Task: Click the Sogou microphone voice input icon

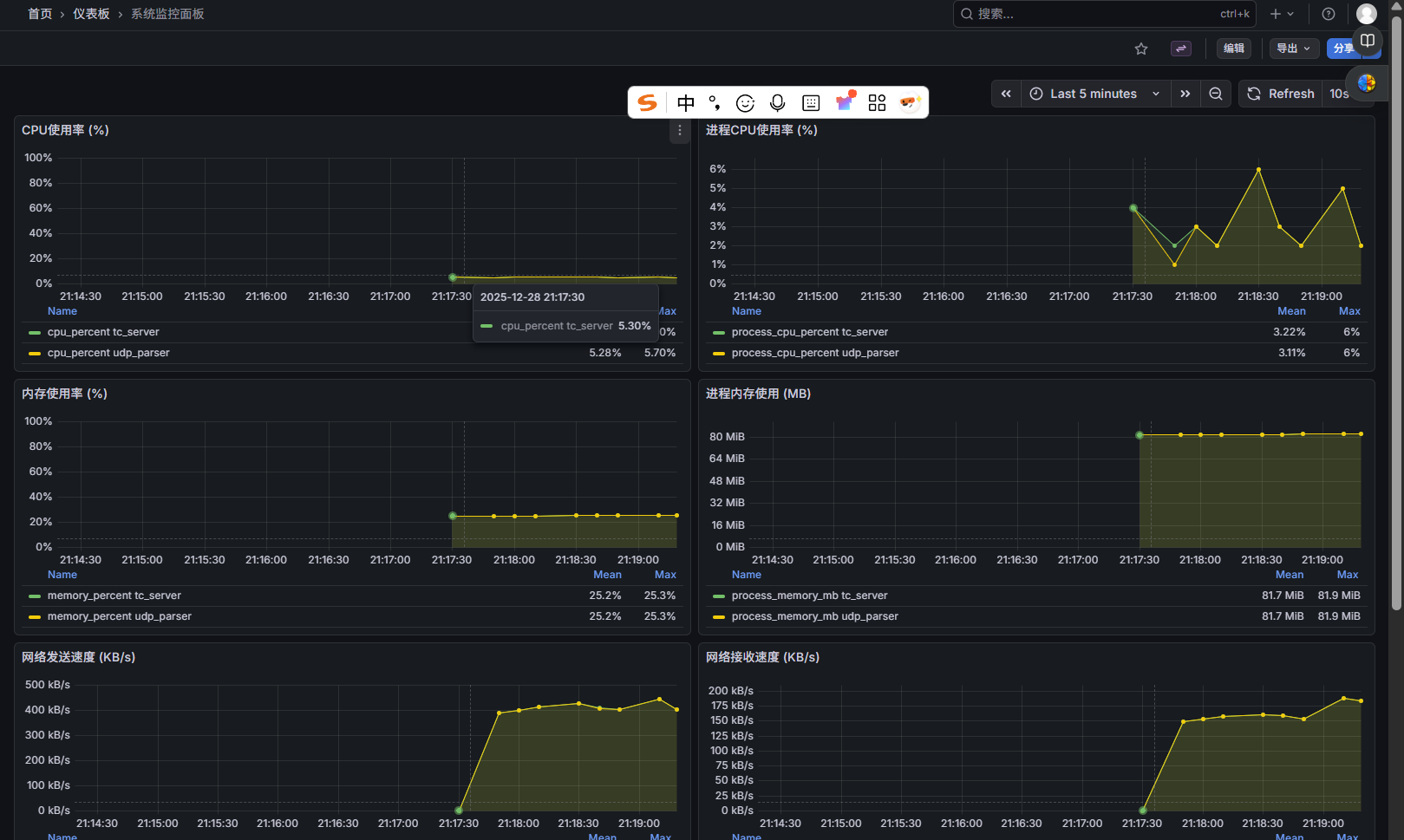Action: (x=778, y=103)
